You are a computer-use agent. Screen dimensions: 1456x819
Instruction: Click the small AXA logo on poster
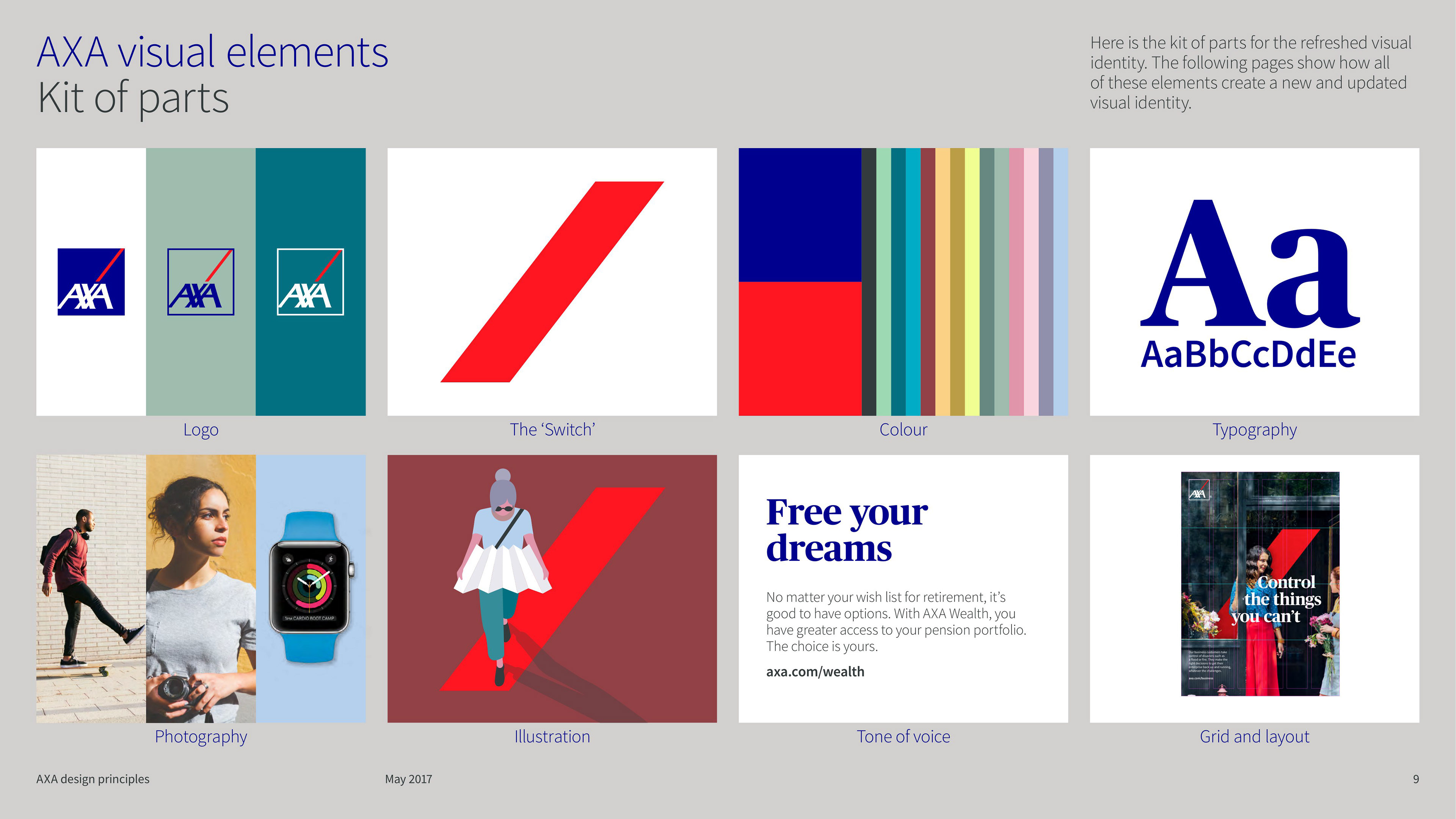pyautogui.click(x=1198, y=491)
